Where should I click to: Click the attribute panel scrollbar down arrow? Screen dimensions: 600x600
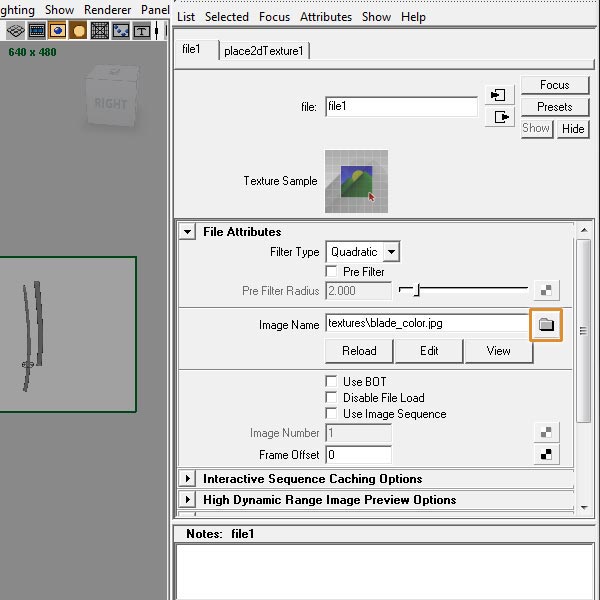[584, 508]
